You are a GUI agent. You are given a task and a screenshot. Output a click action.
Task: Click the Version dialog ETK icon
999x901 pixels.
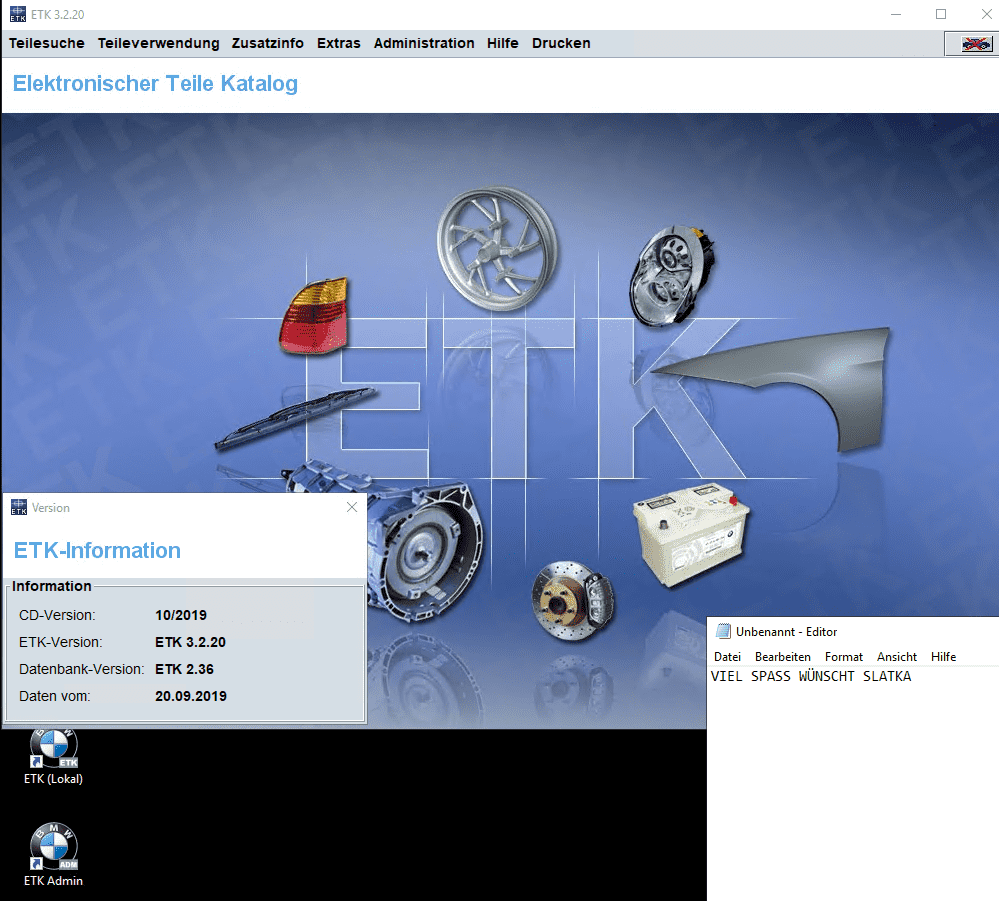[x=19, y=507]
